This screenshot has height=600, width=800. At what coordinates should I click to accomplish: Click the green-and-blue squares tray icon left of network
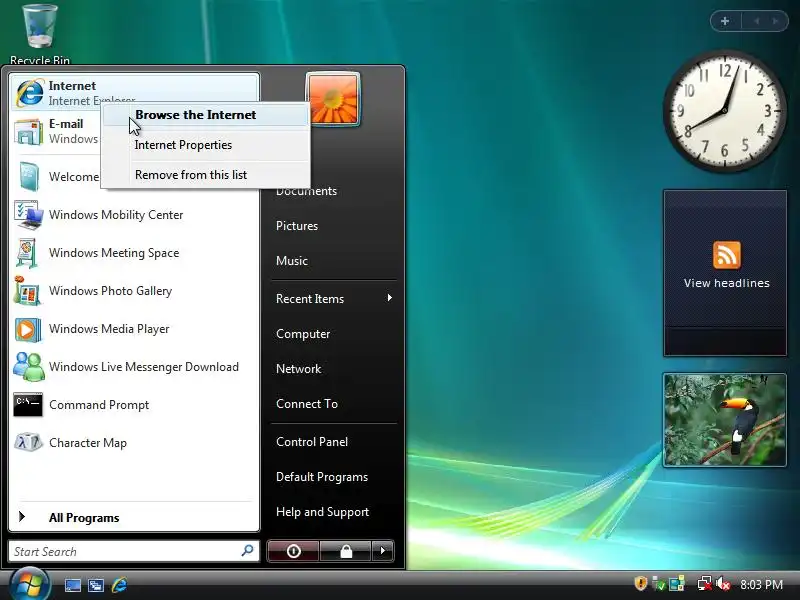click(677, 584)
